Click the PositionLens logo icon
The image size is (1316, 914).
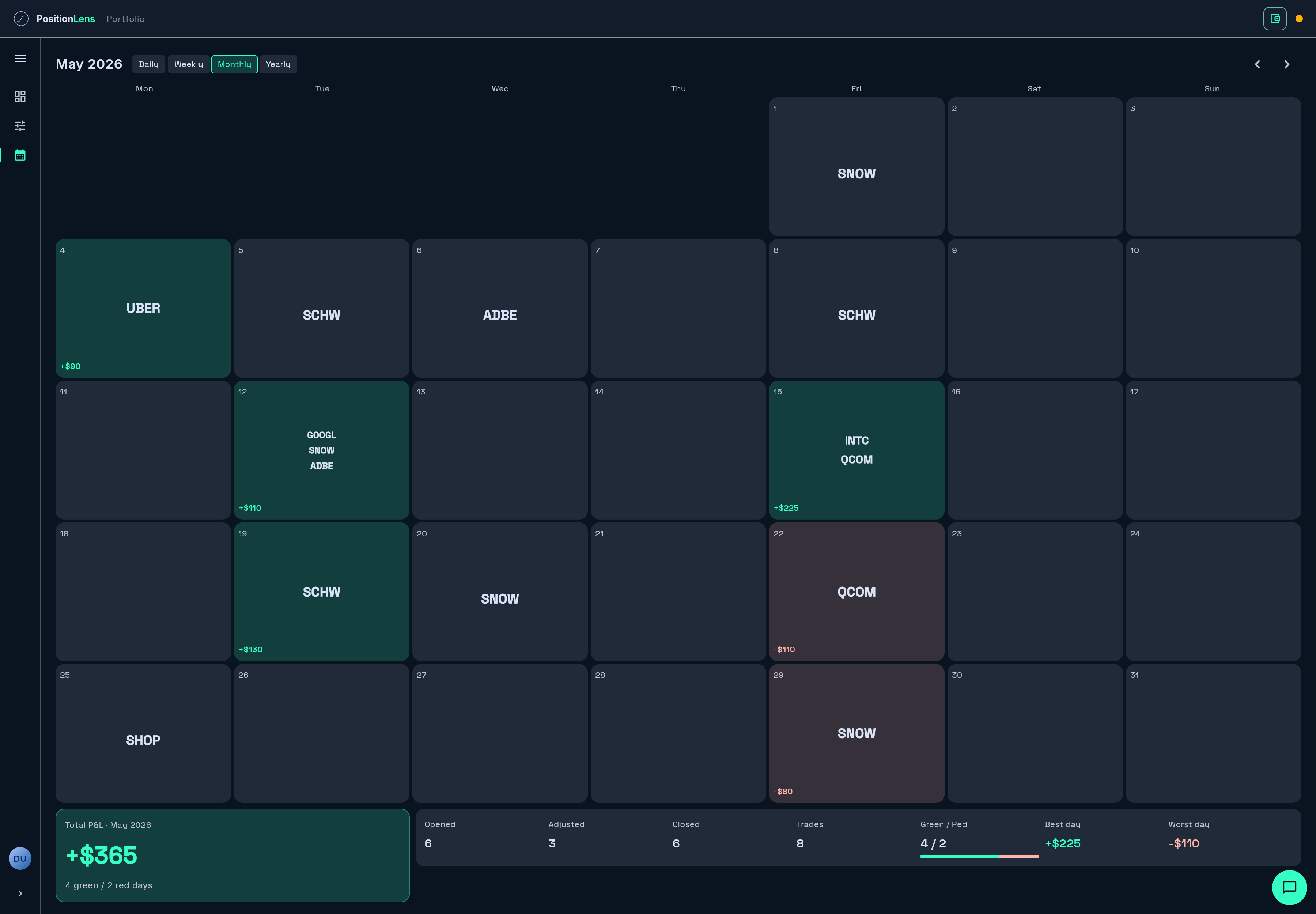coord(21,19)
